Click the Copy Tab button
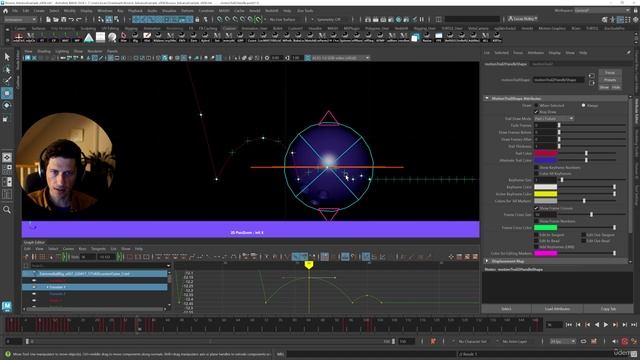 coord(608,309)
